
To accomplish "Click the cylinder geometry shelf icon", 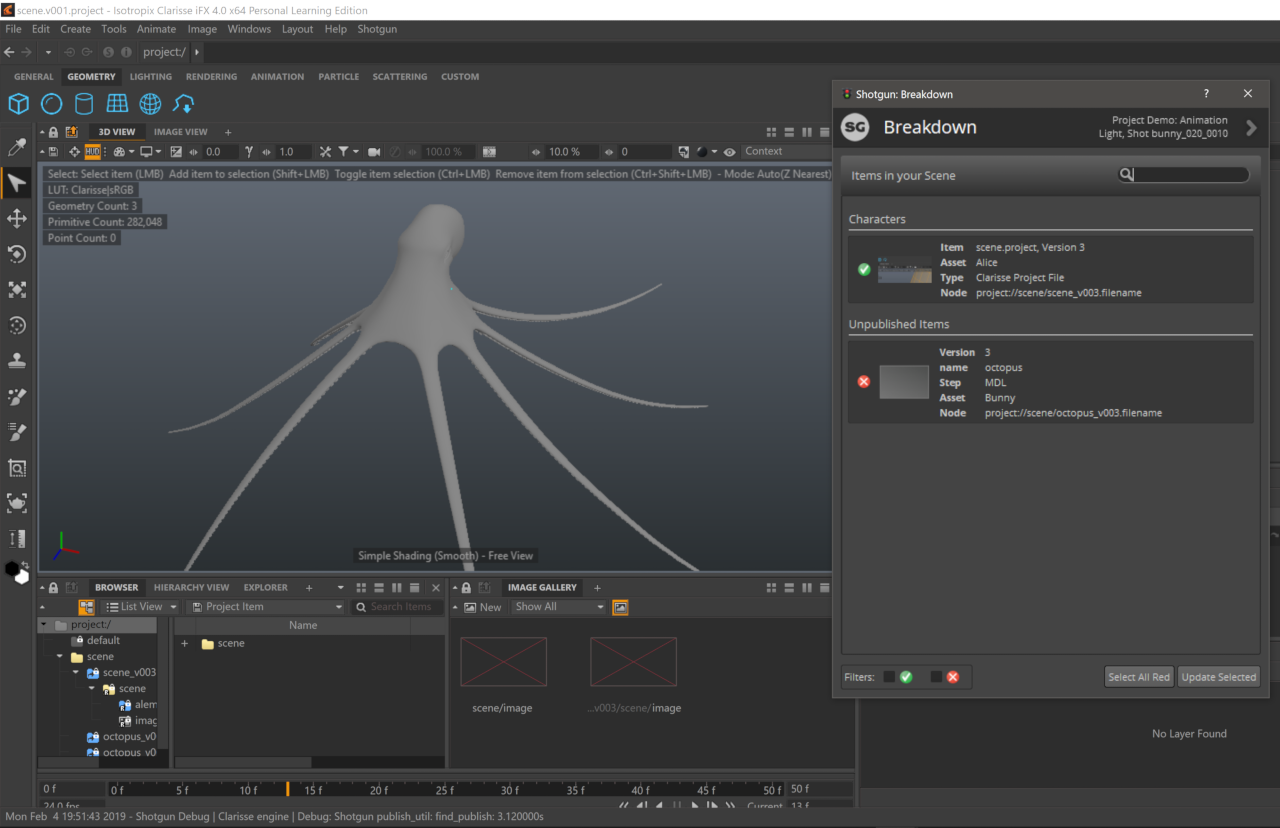I will pos(84,104).
